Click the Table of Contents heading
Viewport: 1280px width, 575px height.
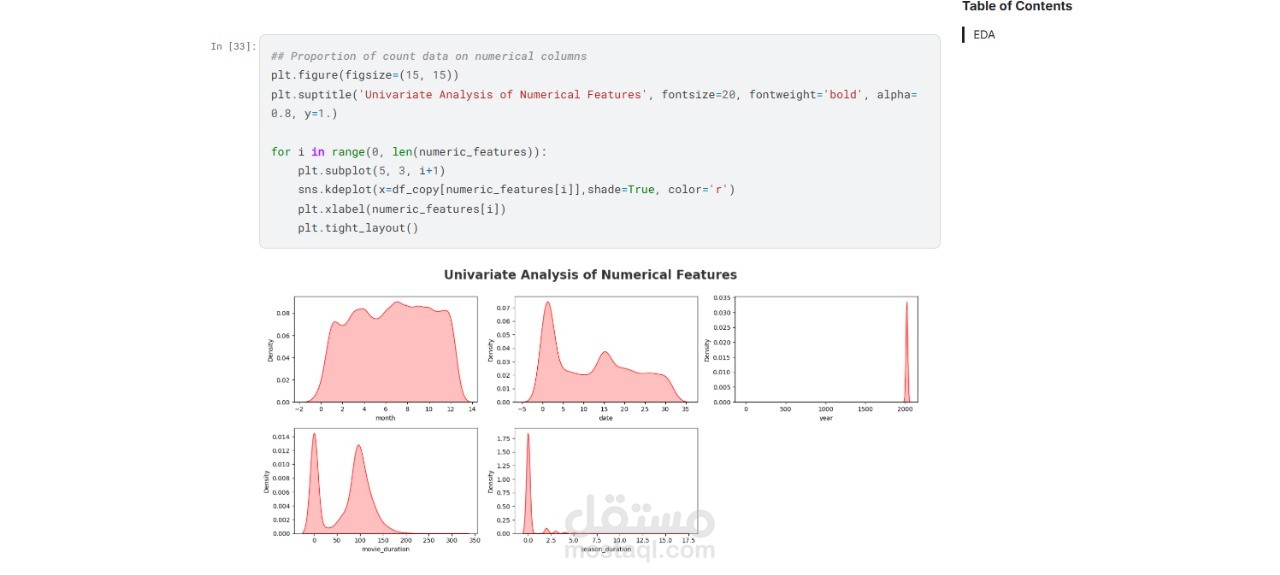pyautogui.click(x=1016, y=7)
